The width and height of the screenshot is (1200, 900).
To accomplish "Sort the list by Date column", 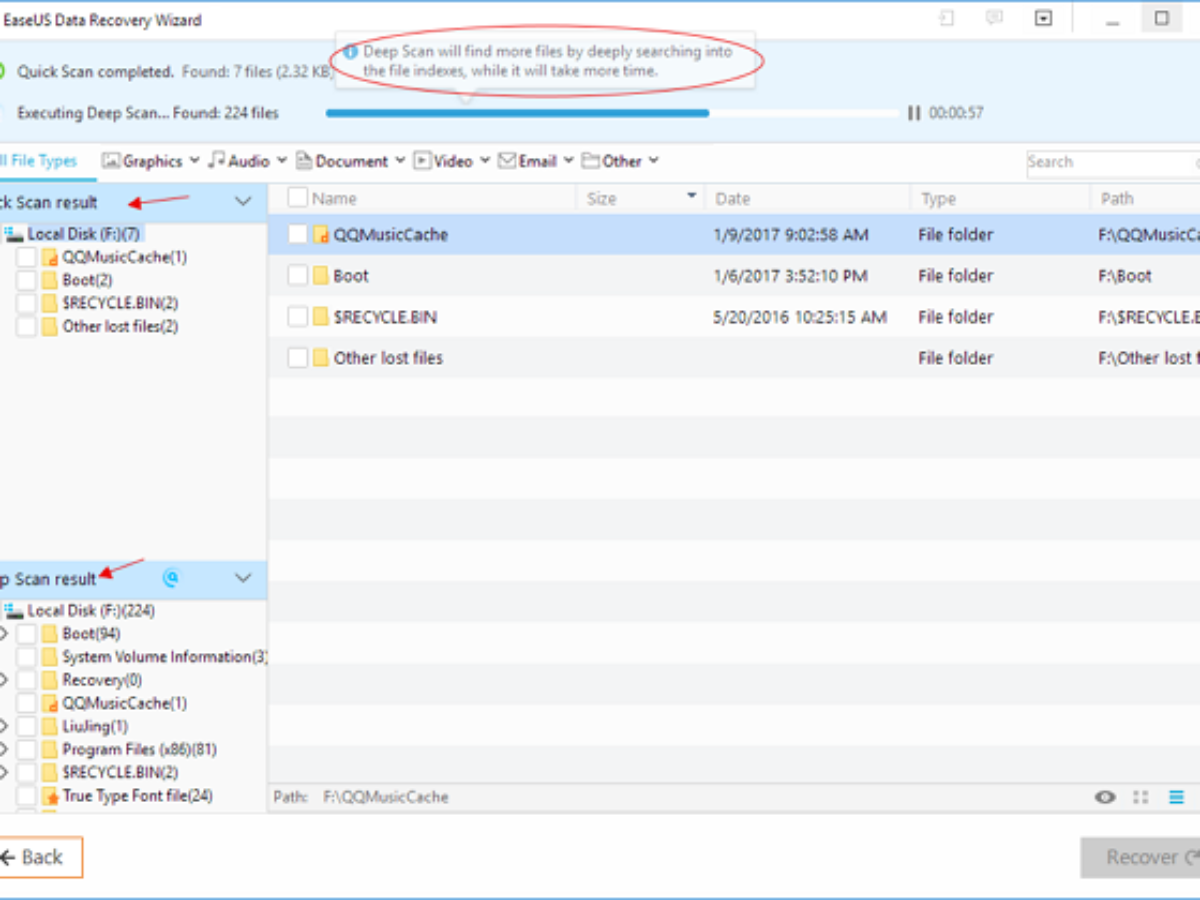I will pyautogui.click(x=733, y=198).
